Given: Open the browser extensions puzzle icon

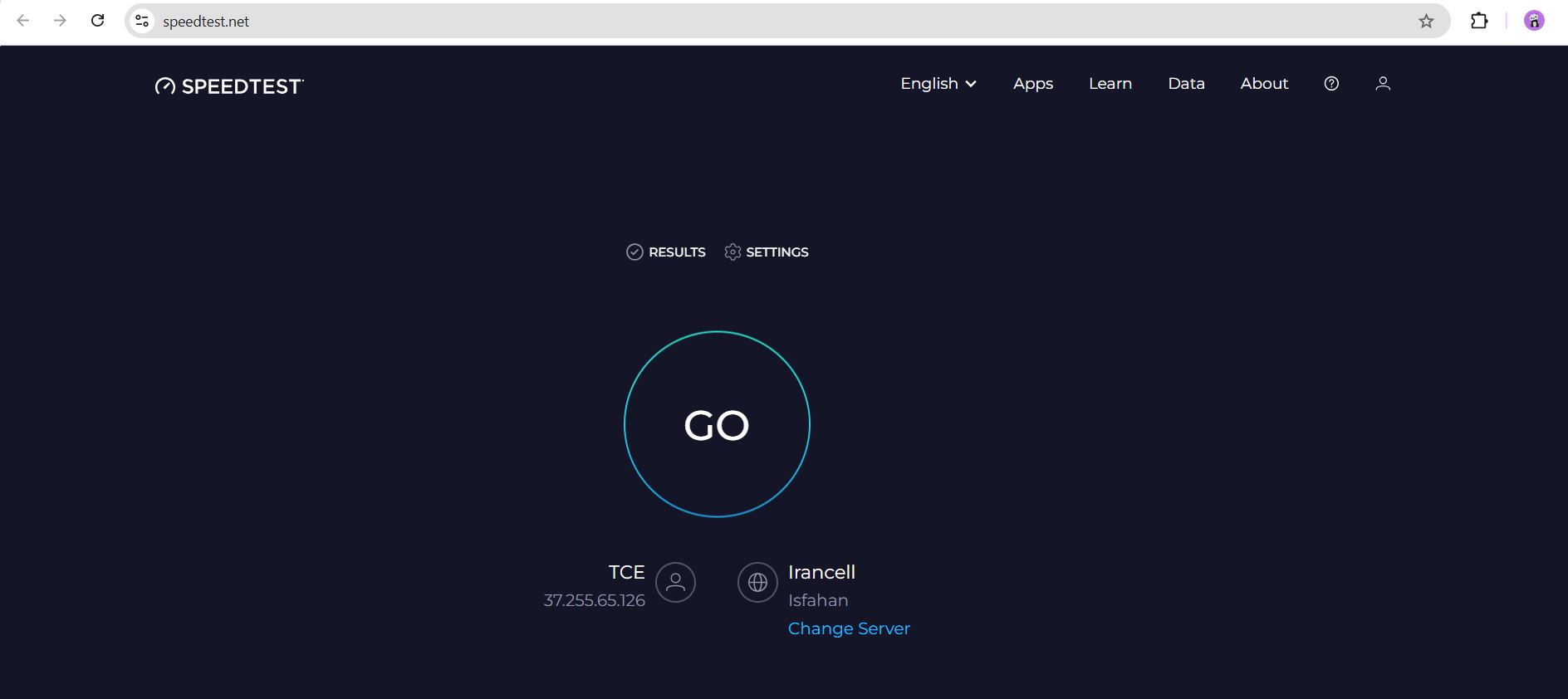Looking at the screenshot, I should [x=1479, y=21].
